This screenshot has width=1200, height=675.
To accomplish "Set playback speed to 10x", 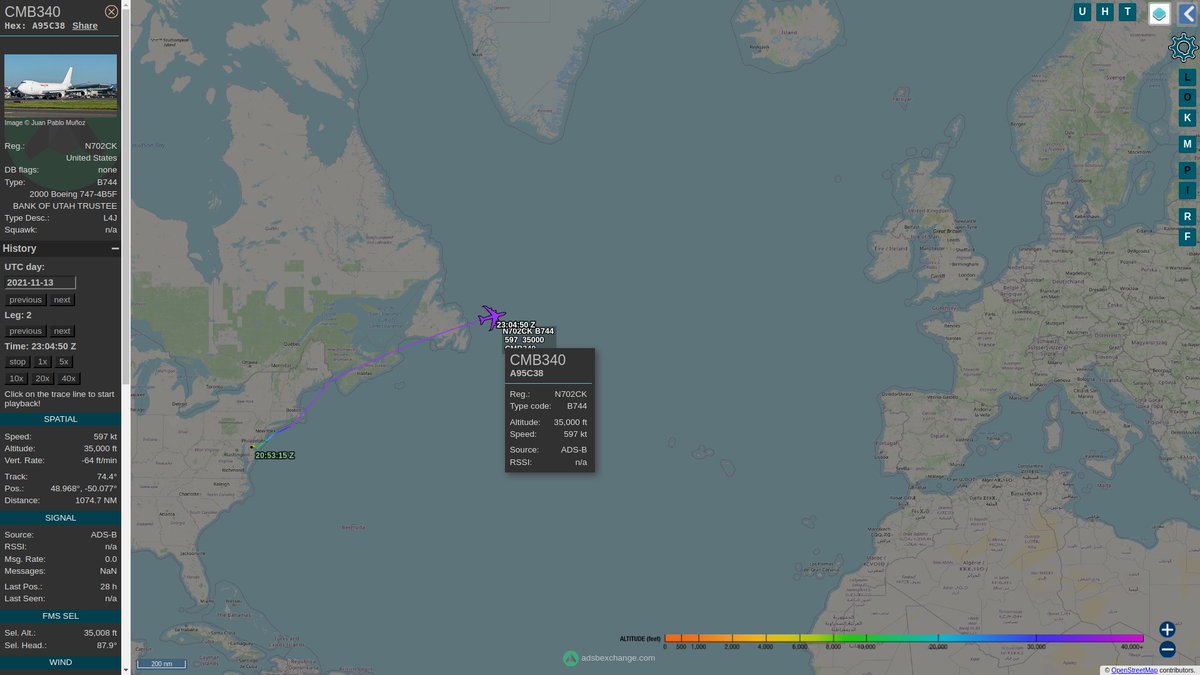I will [17, 378].
